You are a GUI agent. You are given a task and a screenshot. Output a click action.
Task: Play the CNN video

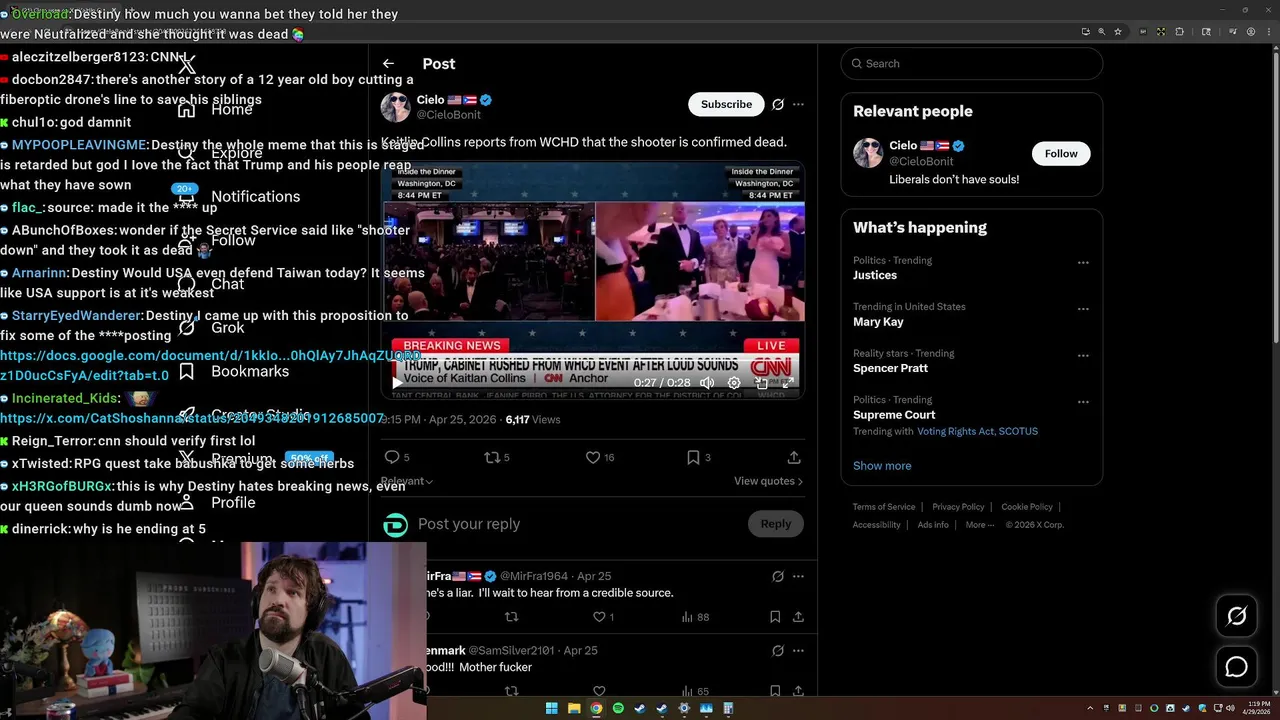point(397,383)
